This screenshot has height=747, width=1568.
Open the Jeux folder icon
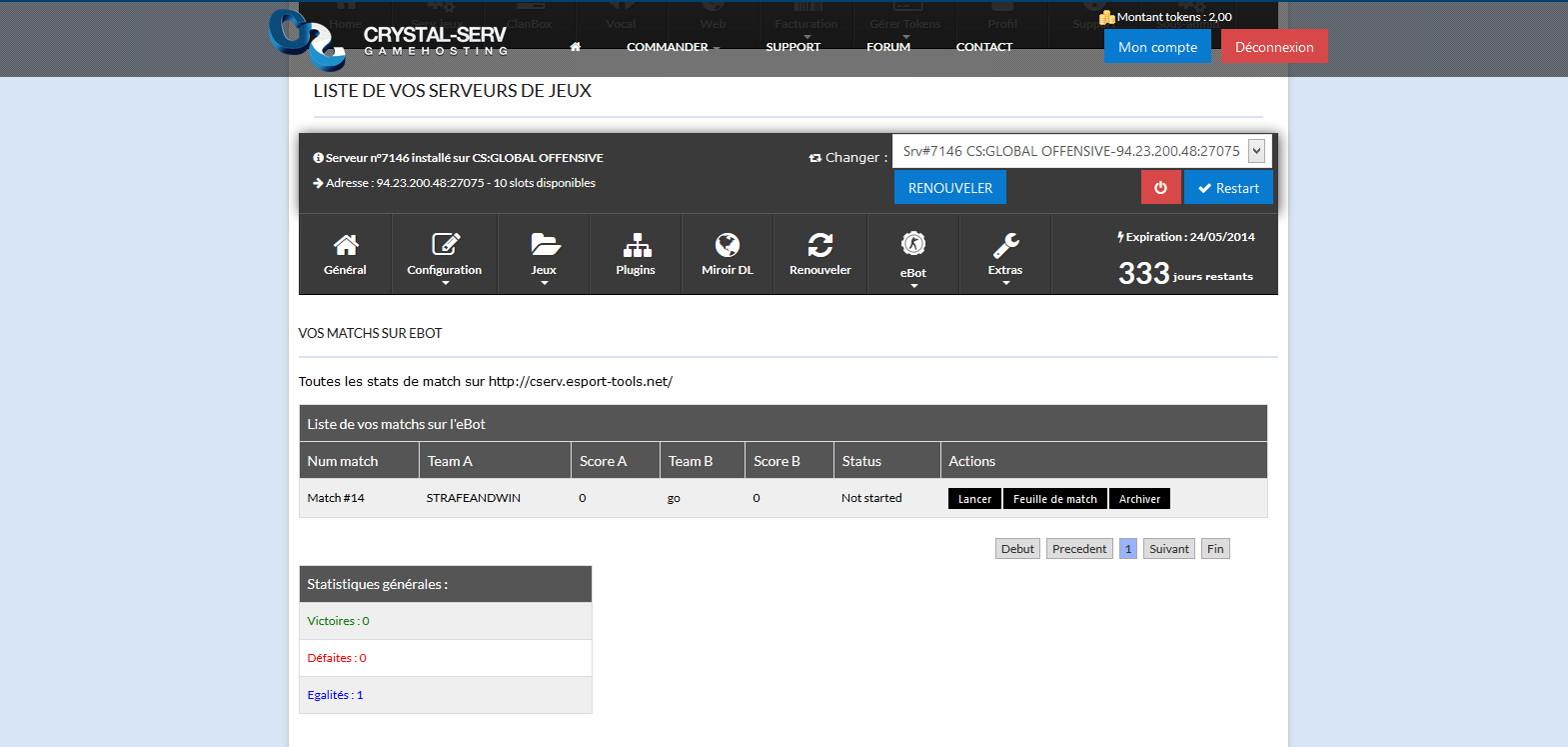[x=545, y=245]
